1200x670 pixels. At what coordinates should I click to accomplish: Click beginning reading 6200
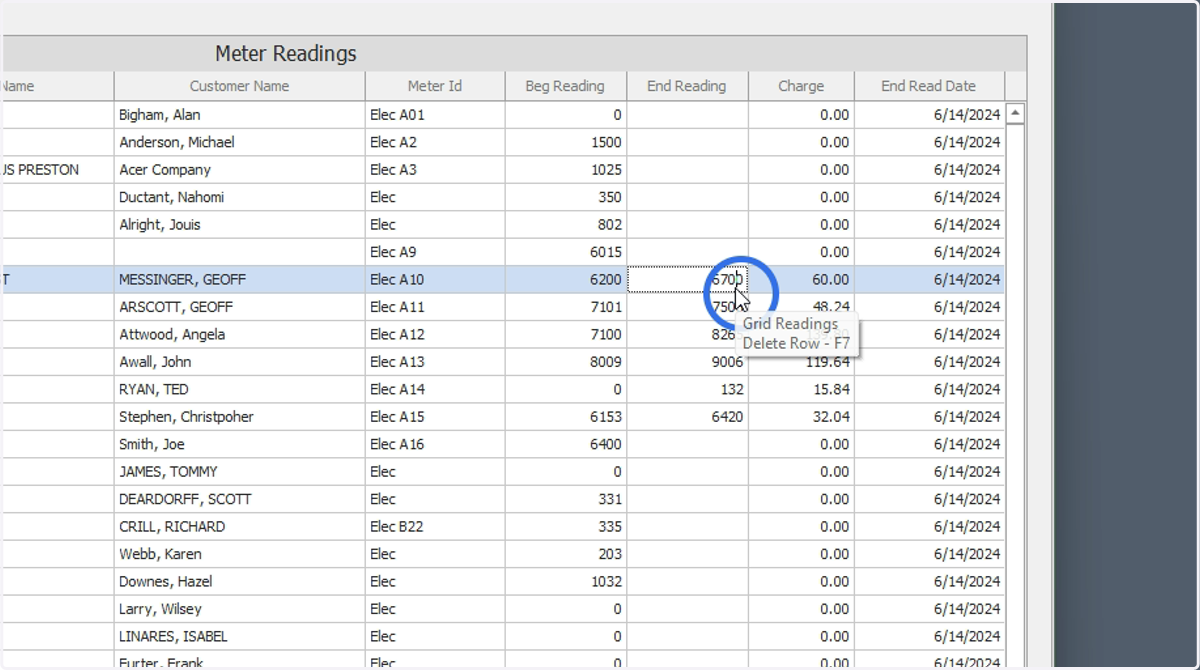coord(606,280)
